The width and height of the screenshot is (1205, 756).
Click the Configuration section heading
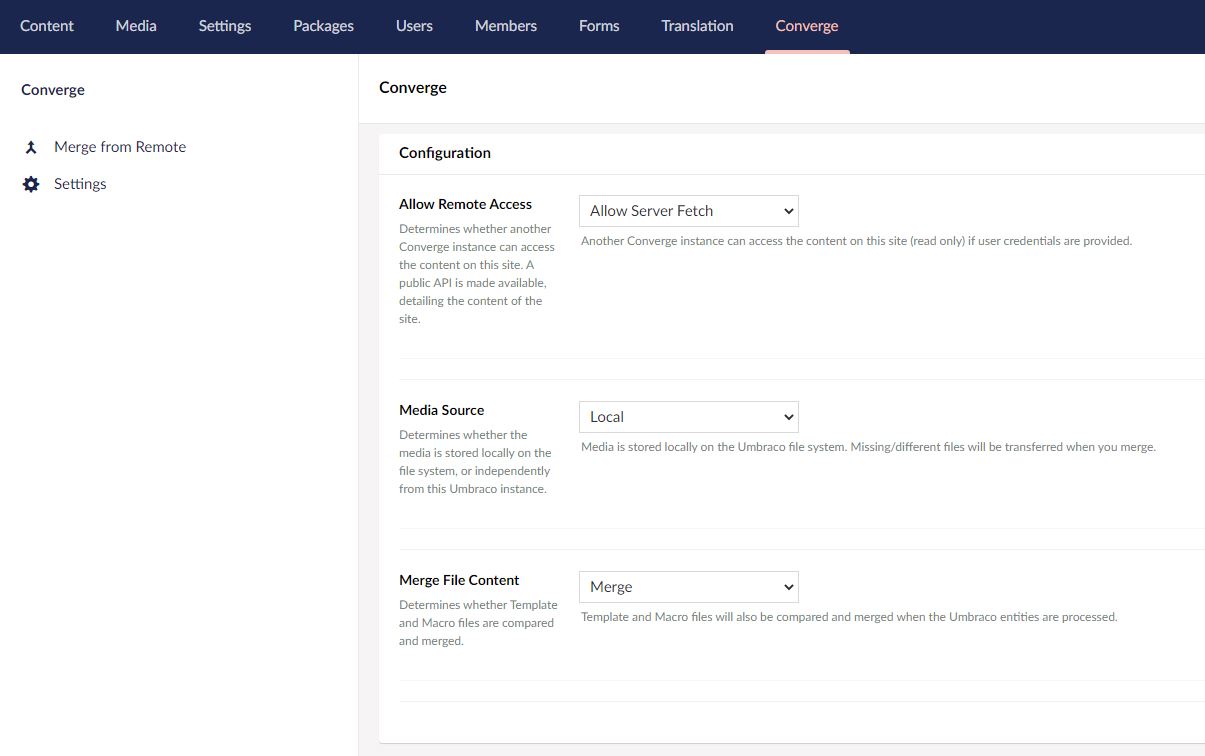tap(445, 153)
